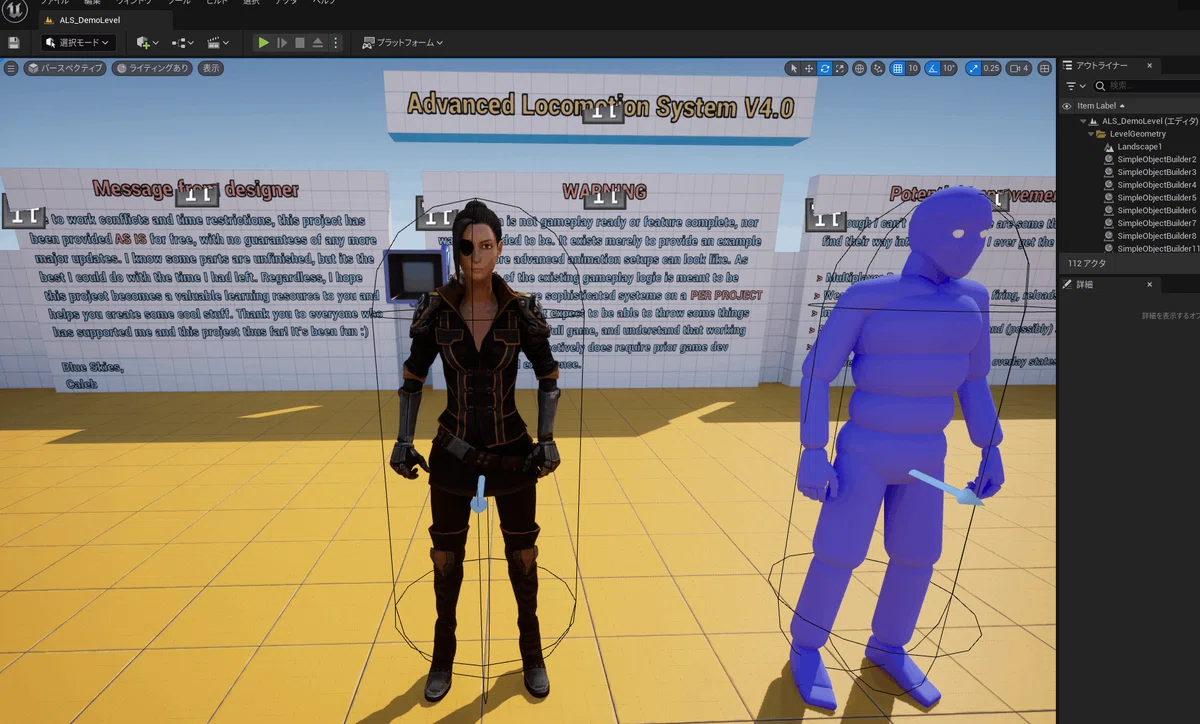
Task: Click text render icon on title sign
Action: click(x=603, y=112)
